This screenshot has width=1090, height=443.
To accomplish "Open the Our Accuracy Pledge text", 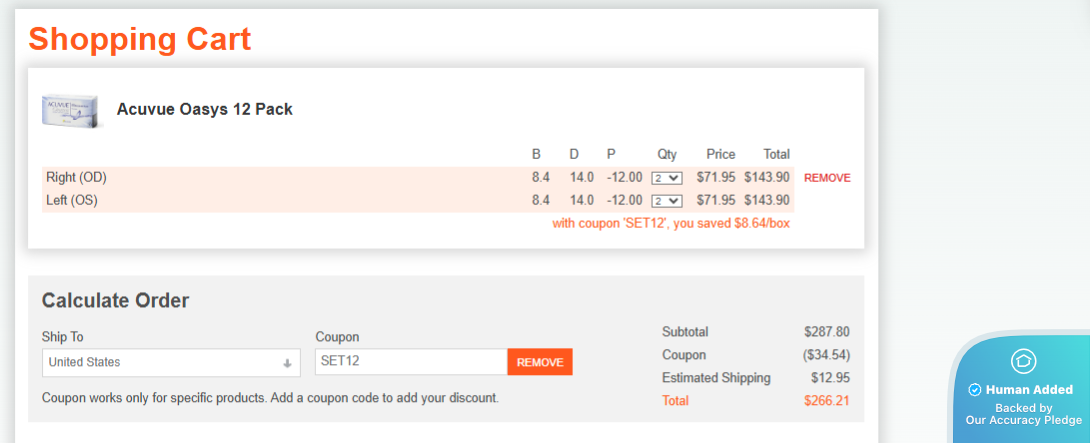I will tap(1023, 421).
